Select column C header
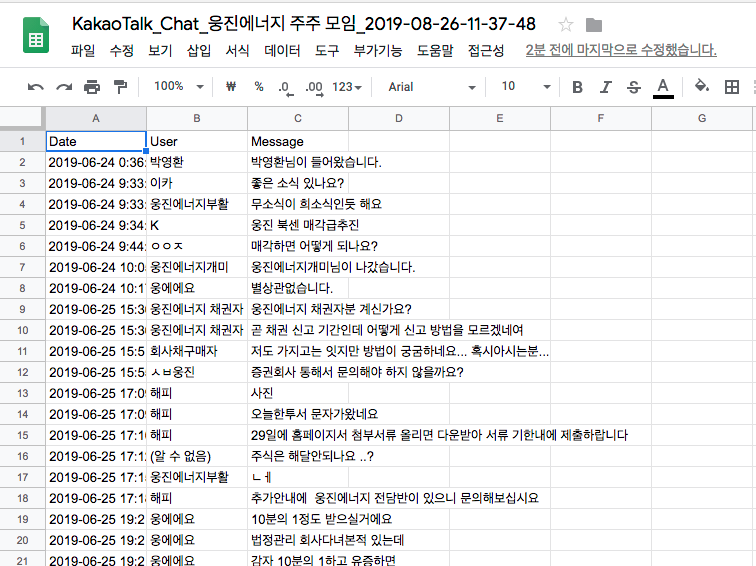756x566 pixels. (x=298, y=119)
